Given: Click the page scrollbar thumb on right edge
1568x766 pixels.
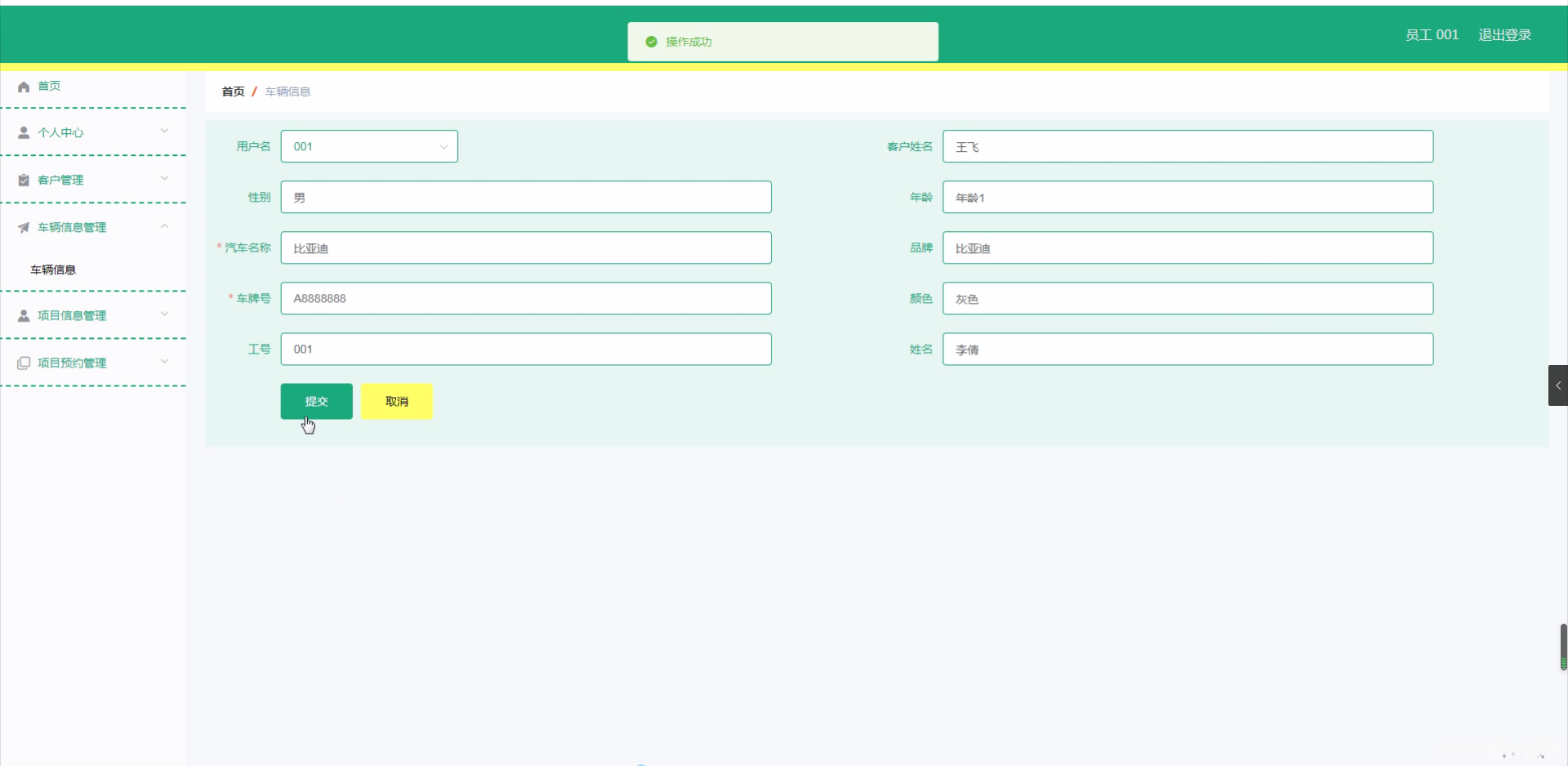Looking at the screenshot, I should coord(1563,647).
